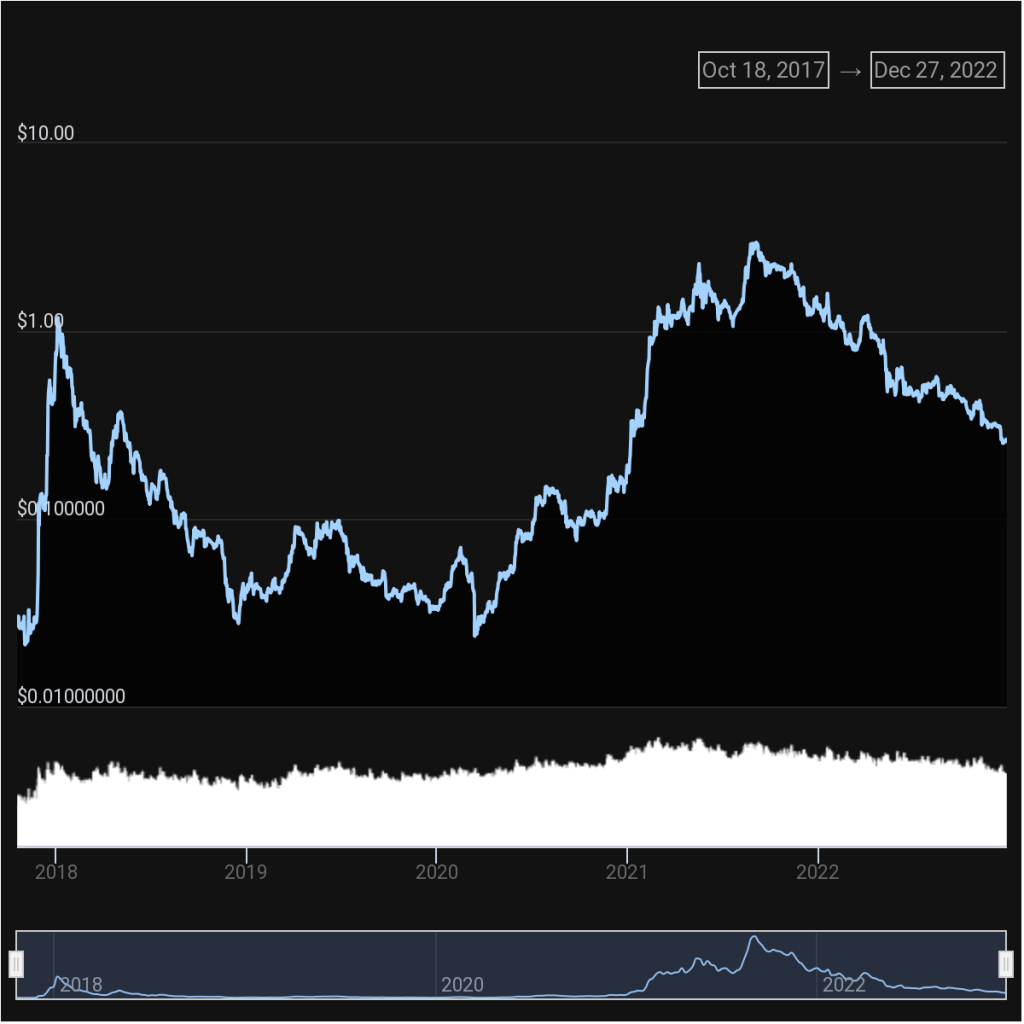The height and width of the screenshot is (1024, 1024).
Task: Click the end date field Dec 27, 2022
Action: pyautogui.click(x=936, y=70)
